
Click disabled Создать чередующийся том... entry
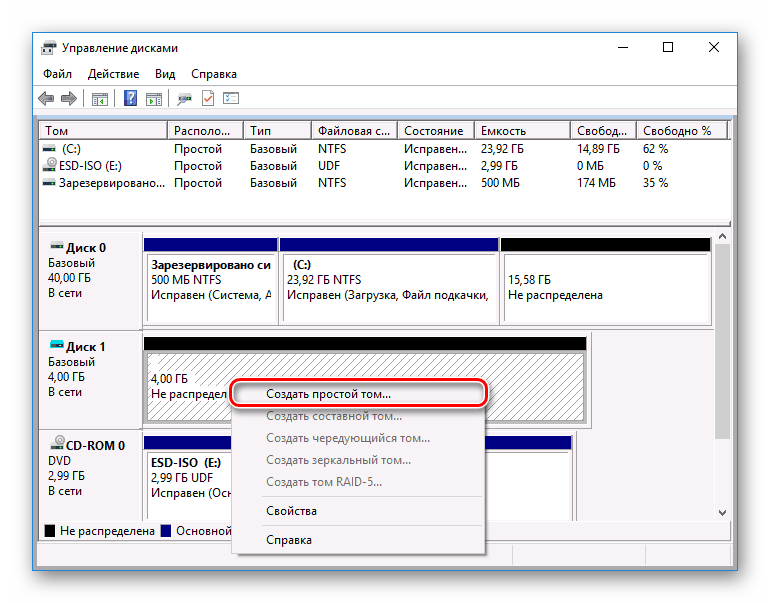[x=358, y=438]
